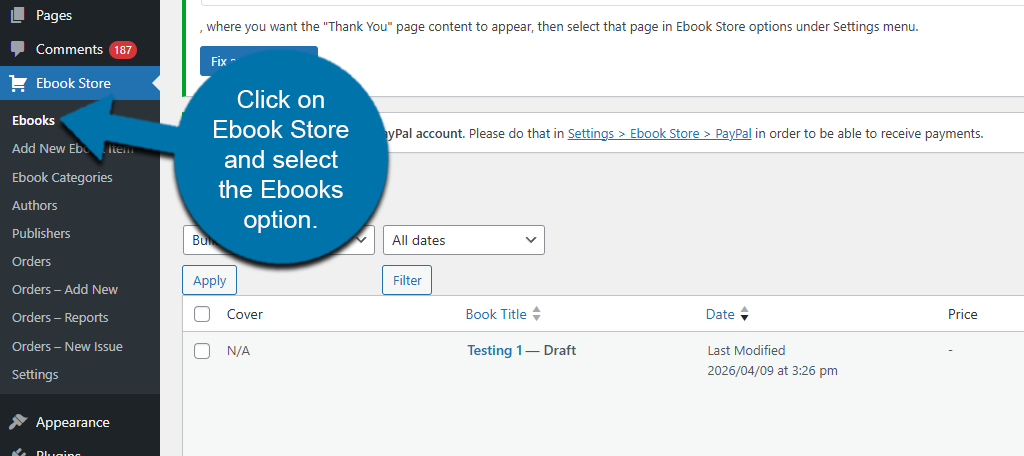Click the Apply button
This screenshot has height=456, width=1024.
point(210,280)
